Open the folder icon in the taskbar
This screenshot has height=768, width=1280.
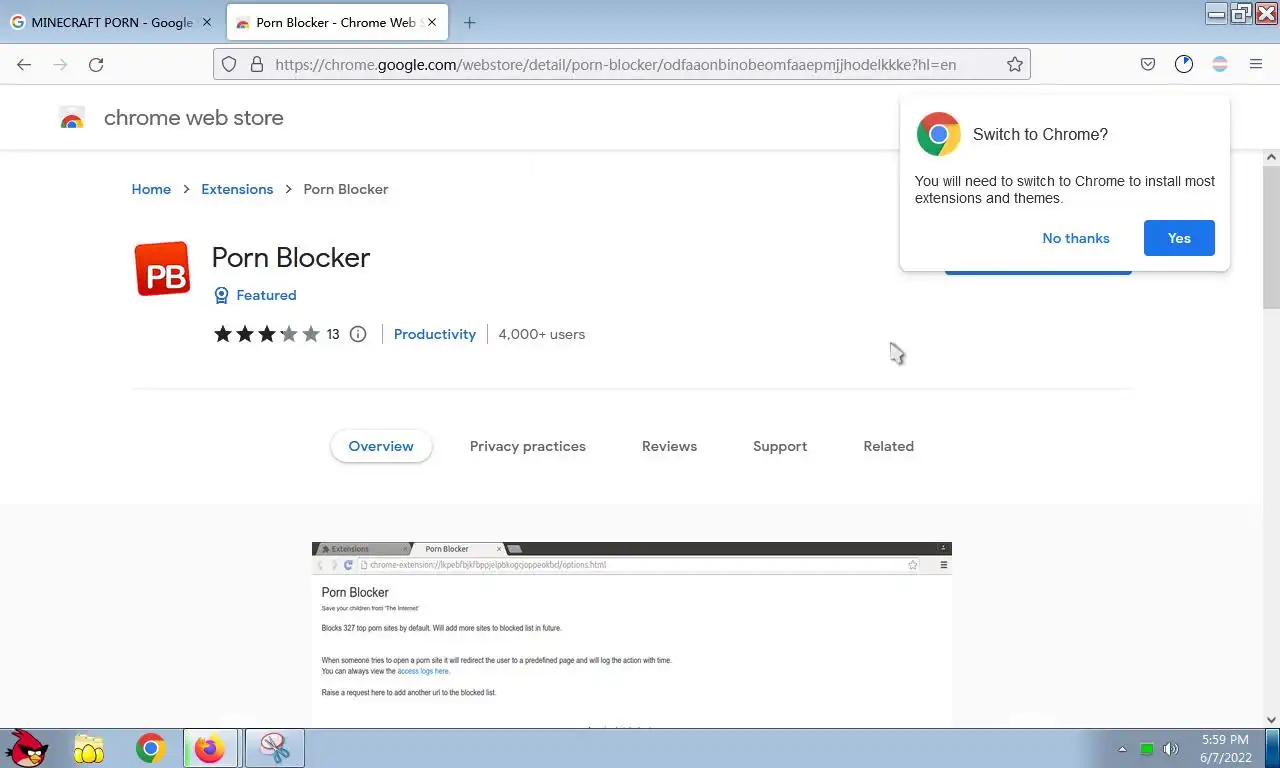click(x=89, y=748)
